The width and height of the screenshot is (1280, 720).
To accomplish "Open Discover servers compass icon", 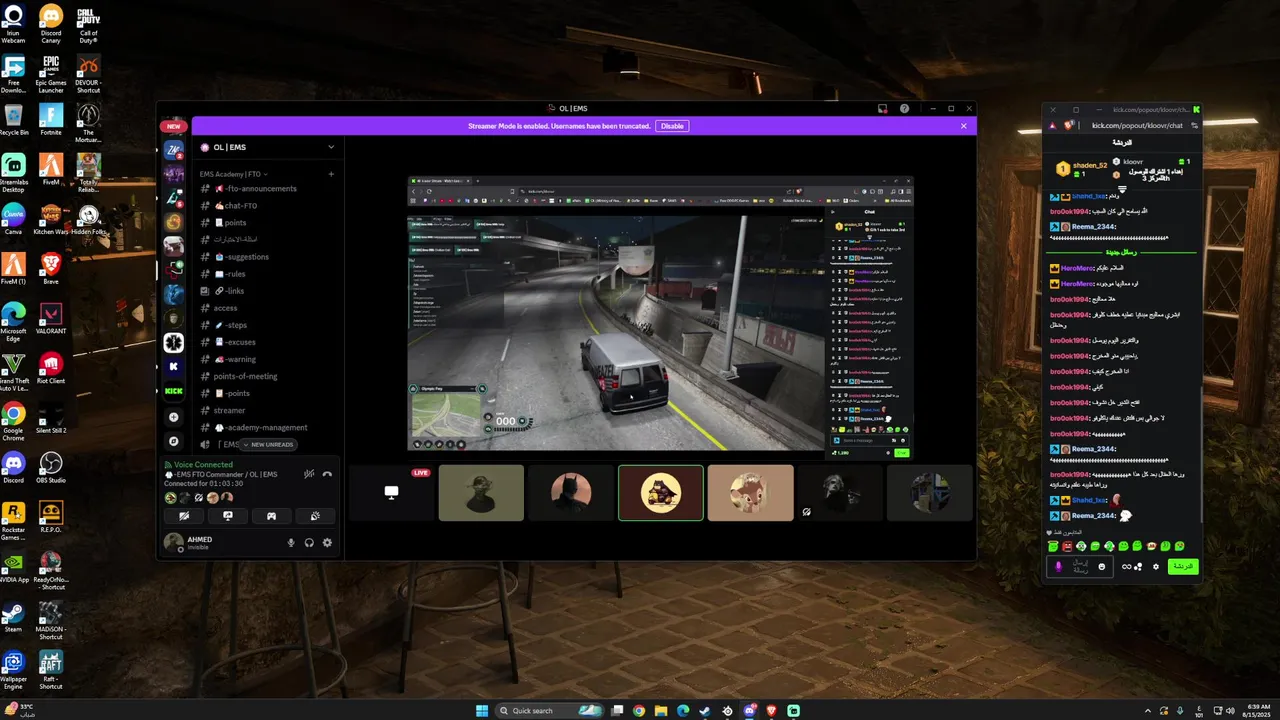I will coord(174,441).
